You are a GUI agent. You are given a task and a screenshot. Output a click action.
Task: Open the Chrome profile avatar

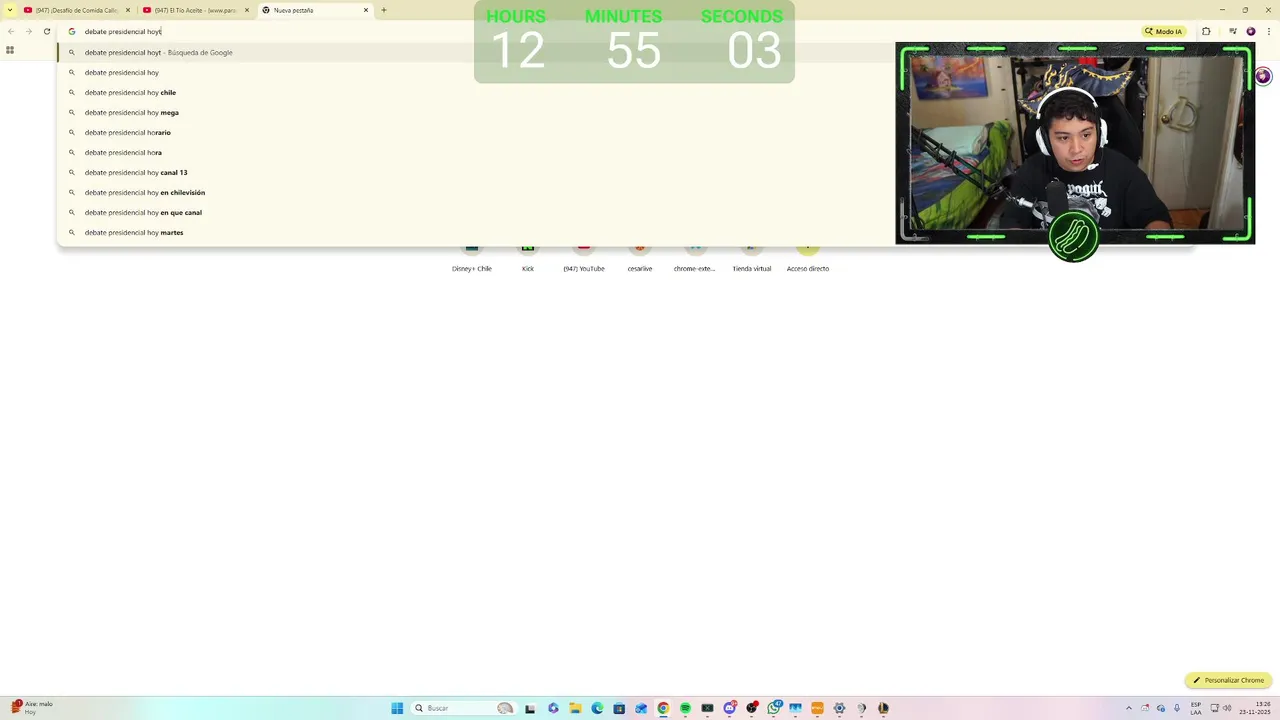pos(1250,31)
